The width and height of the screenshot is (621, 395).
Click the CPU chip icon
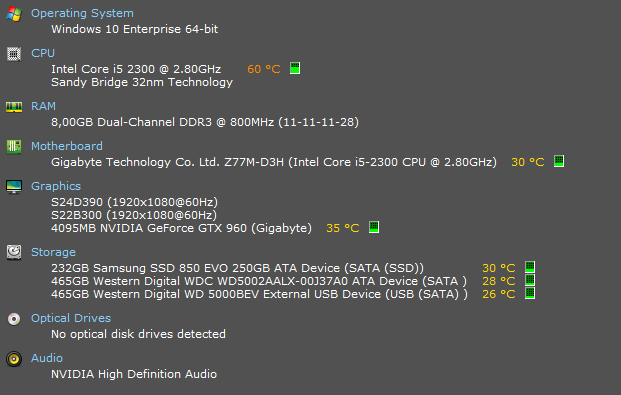pyautogui.click(x=14, y=54)
